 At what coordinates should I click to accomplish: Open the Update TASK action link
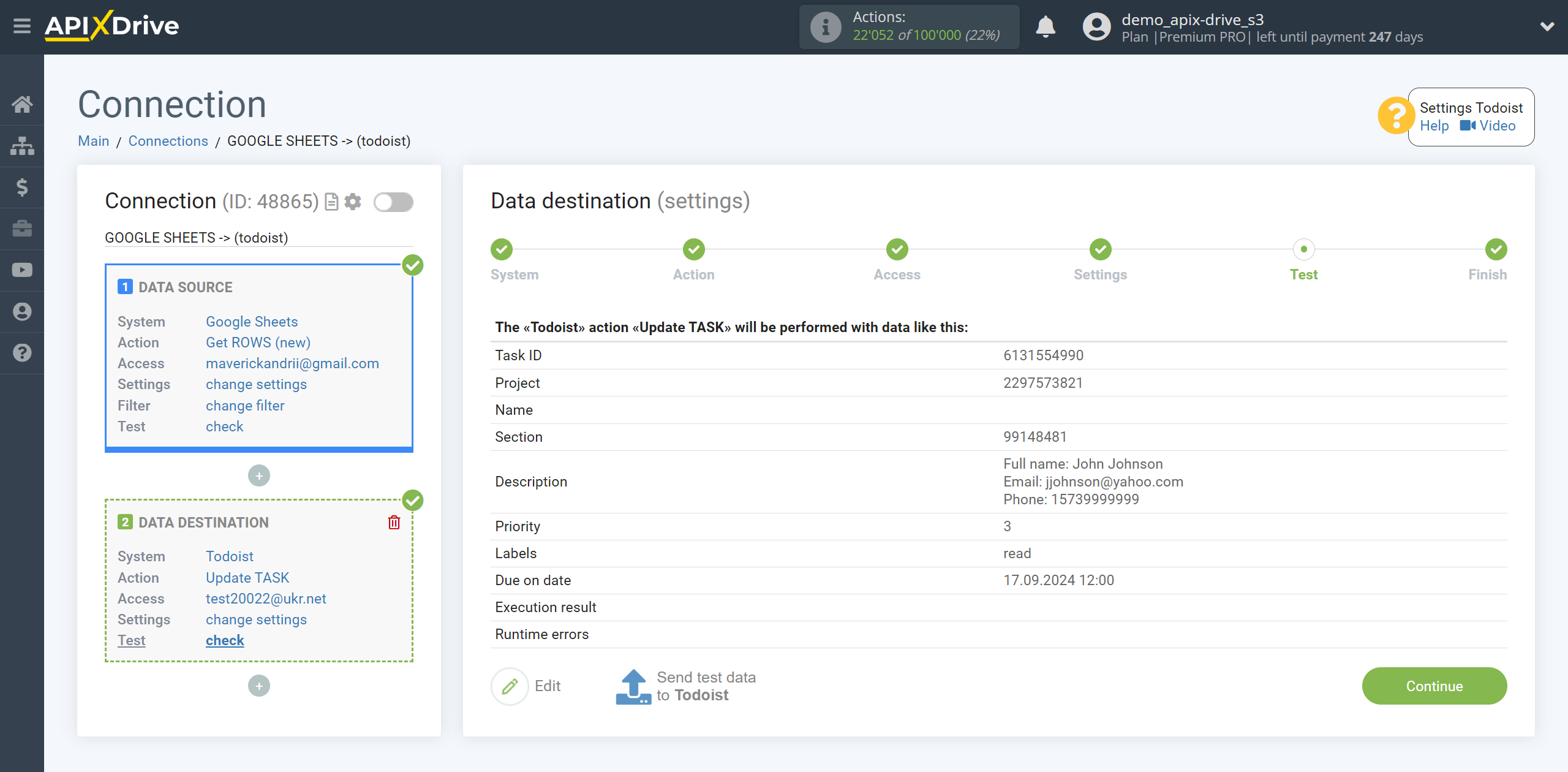(247, 578)
